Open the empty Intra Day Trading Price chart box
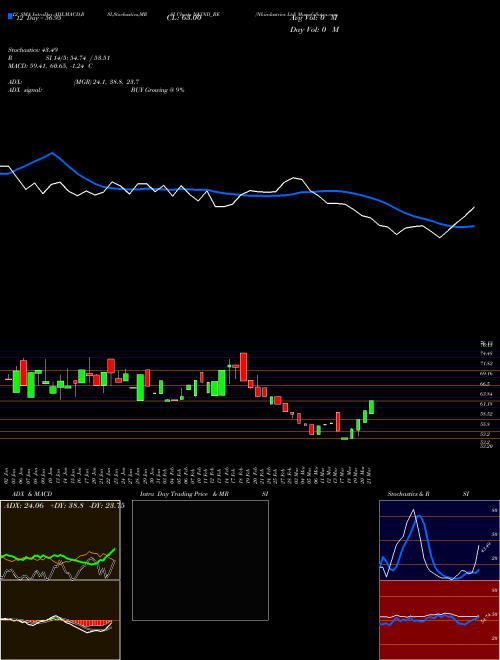The height and width of the screenshot is (660, 500). [200, 560]
